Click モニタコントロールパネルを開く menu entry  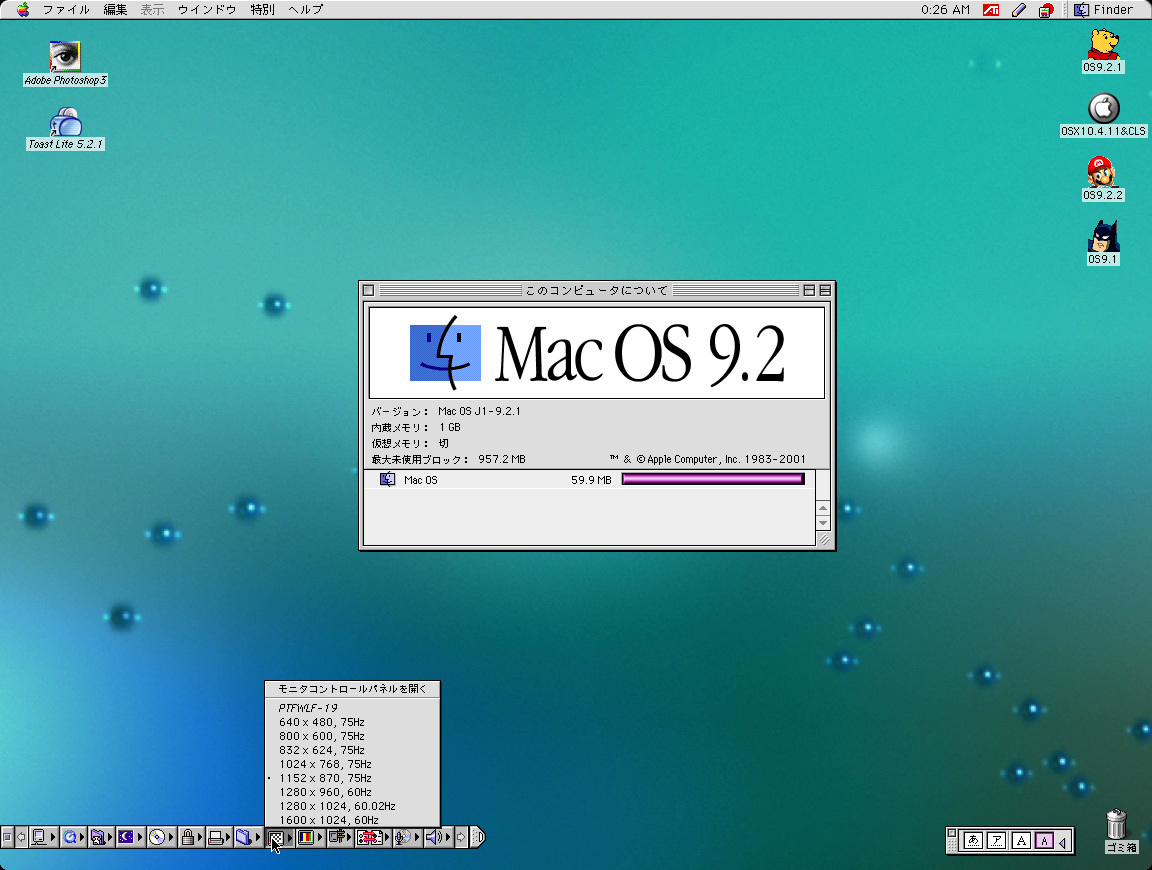tap(351, 689)
